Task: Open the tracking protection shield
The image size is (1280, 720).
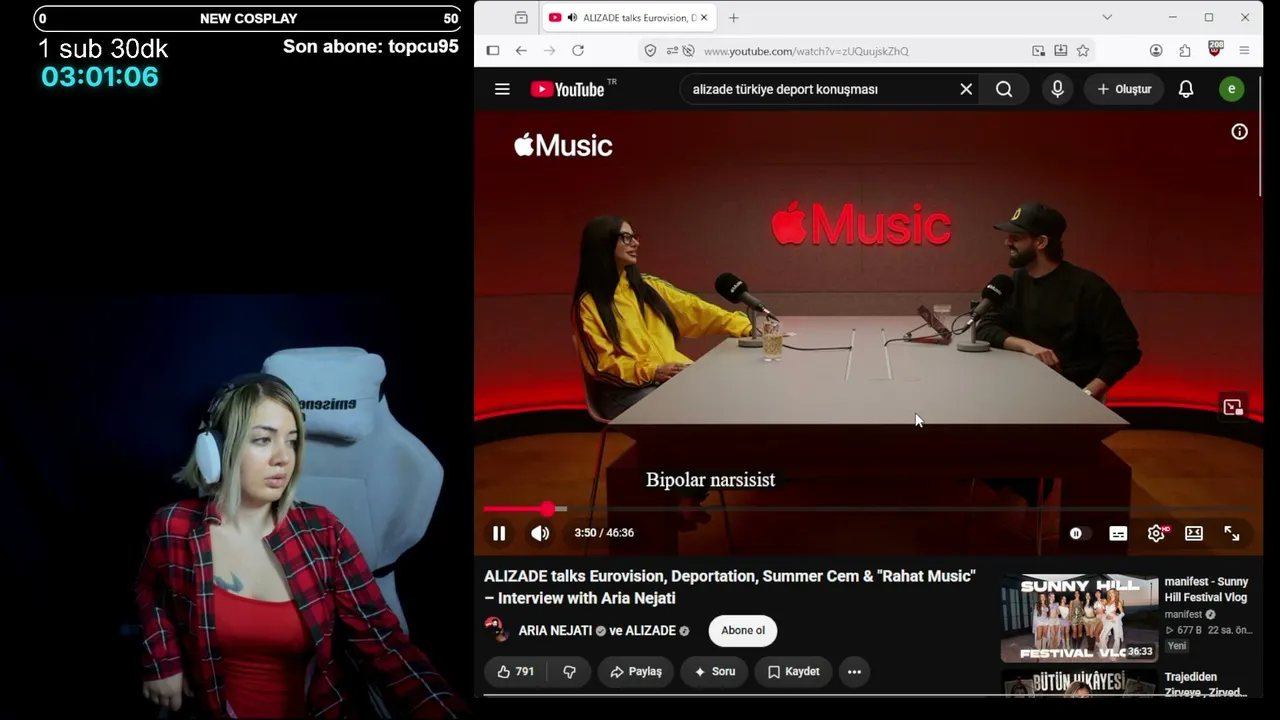Action: click(650, 51)
